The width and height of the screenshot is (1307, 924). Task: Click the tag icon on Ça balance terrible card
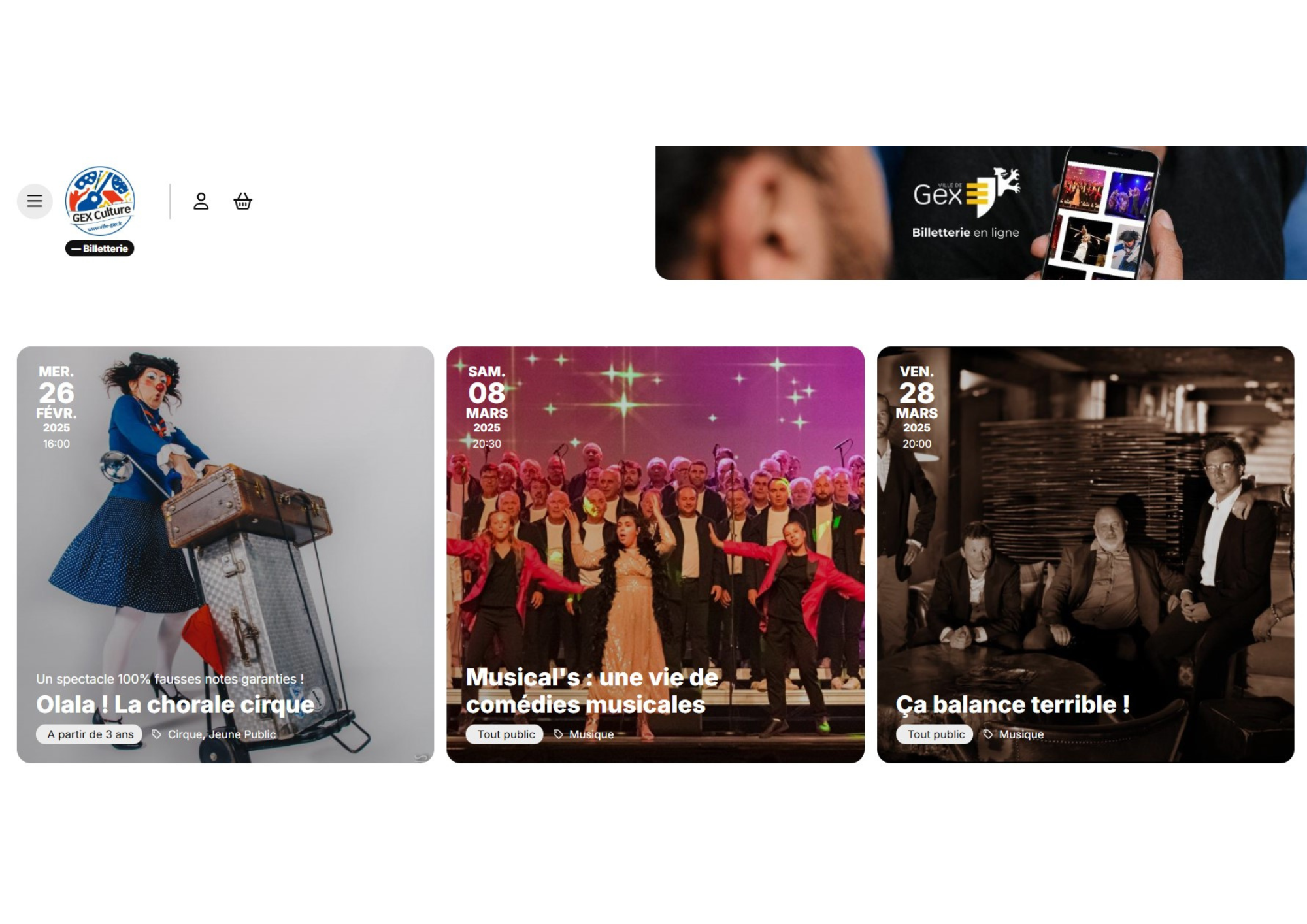[988, 734]
